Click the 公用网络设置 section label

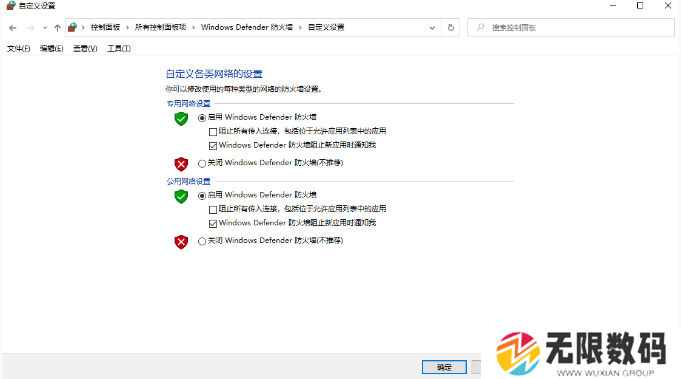tap(188, 181)
